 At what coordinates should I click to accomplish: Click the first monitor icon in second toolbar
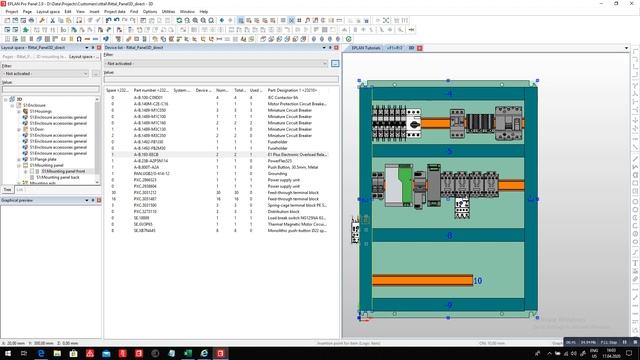tap(7, 30)
